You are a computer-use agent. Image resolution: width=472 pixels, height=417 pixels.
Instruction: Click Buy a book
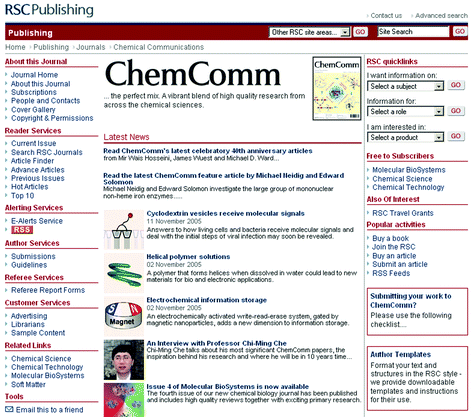[x=390, y=238]
